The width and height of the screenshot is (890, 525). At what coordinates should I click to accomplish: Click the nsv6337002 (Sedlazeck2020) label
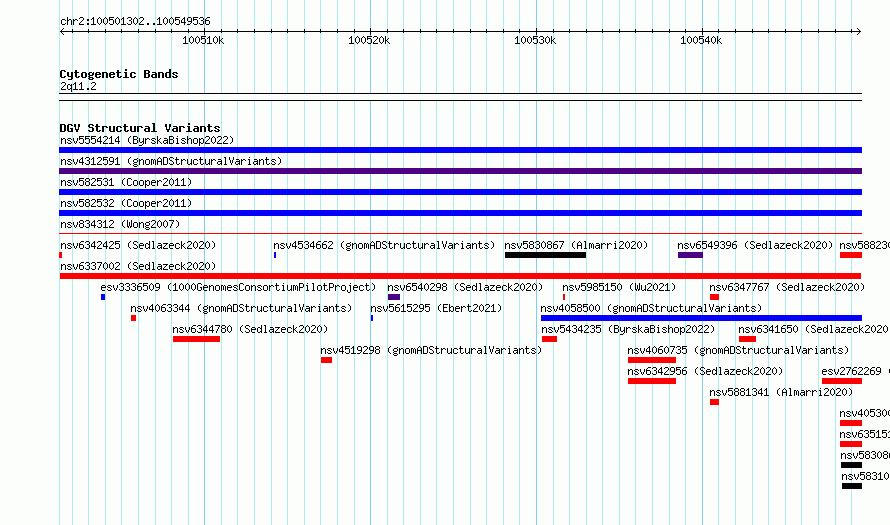[138, 266]
